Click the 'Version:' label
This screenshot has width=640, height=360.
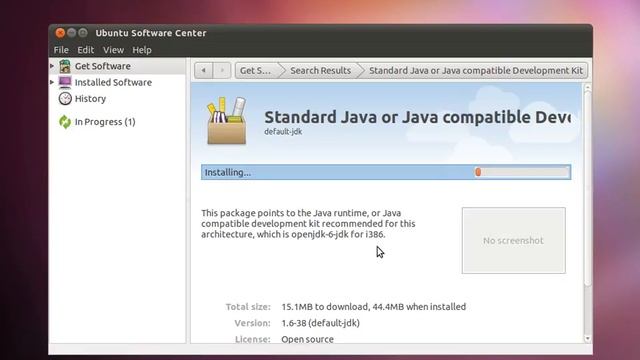(252, 323)
